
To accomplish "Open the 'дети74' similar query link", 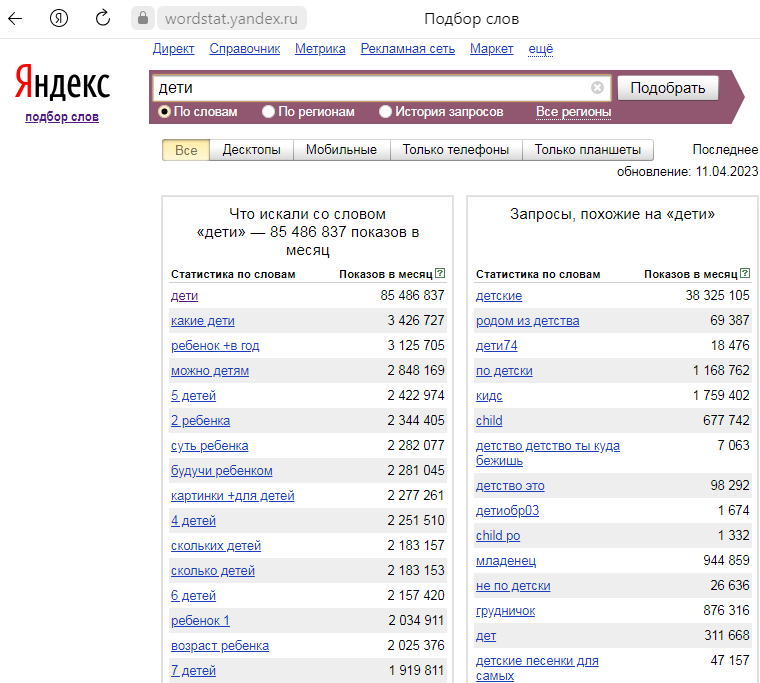I will pyautogui.click(x=497, y=346).
